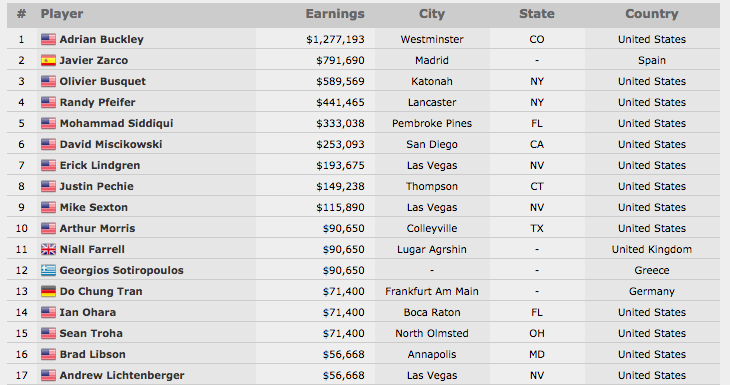Open Mohammad Siddiqui's player page
This screenshot has width=730, height=385.
coord(116,123)
